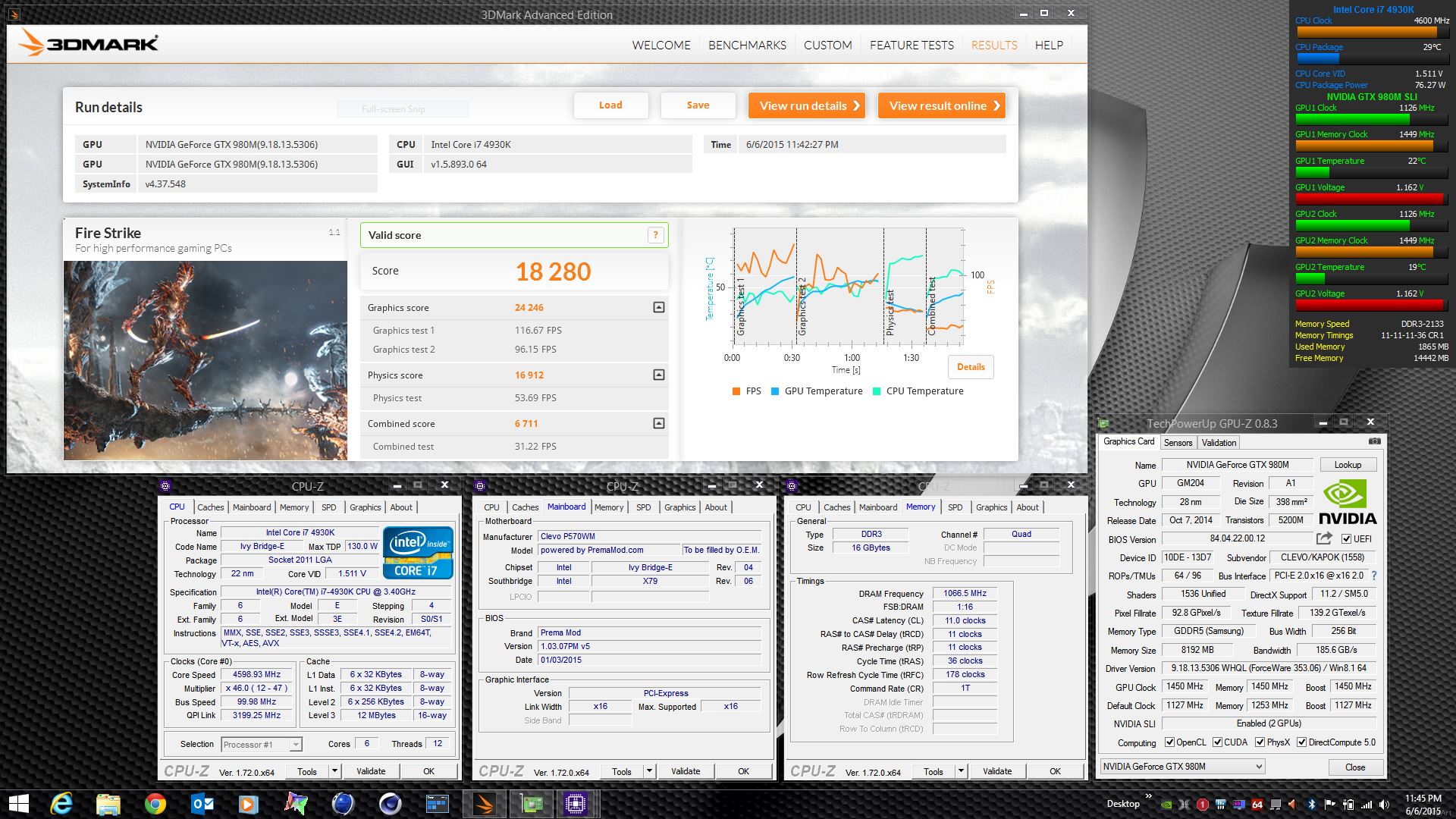Click the Lookup button in GPU-Z
This screenshot has width=1456, height=819.
point(1348,465)
